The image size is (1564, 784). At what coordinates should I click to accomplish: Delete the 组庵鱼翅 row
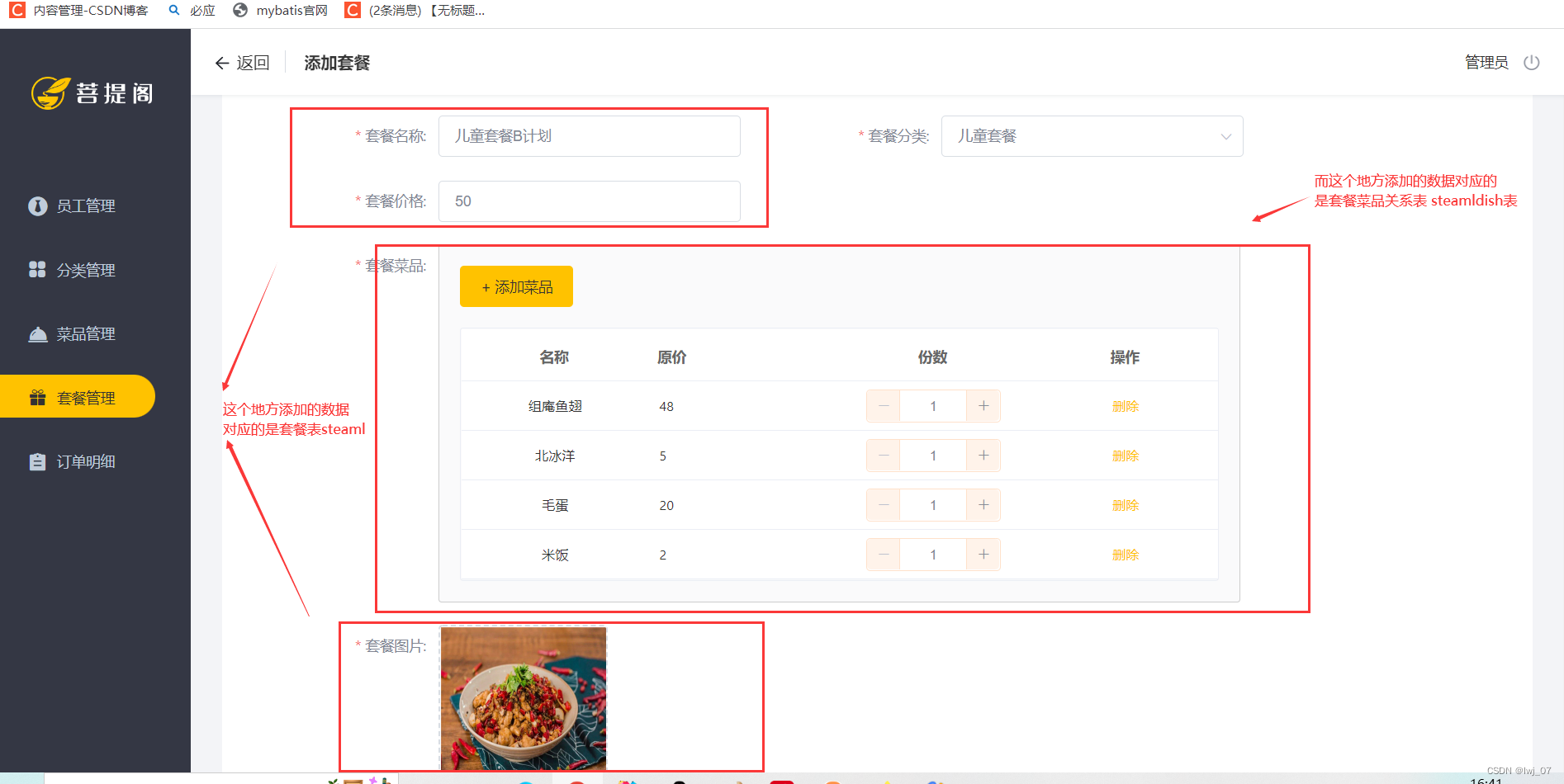[1126, 406]
